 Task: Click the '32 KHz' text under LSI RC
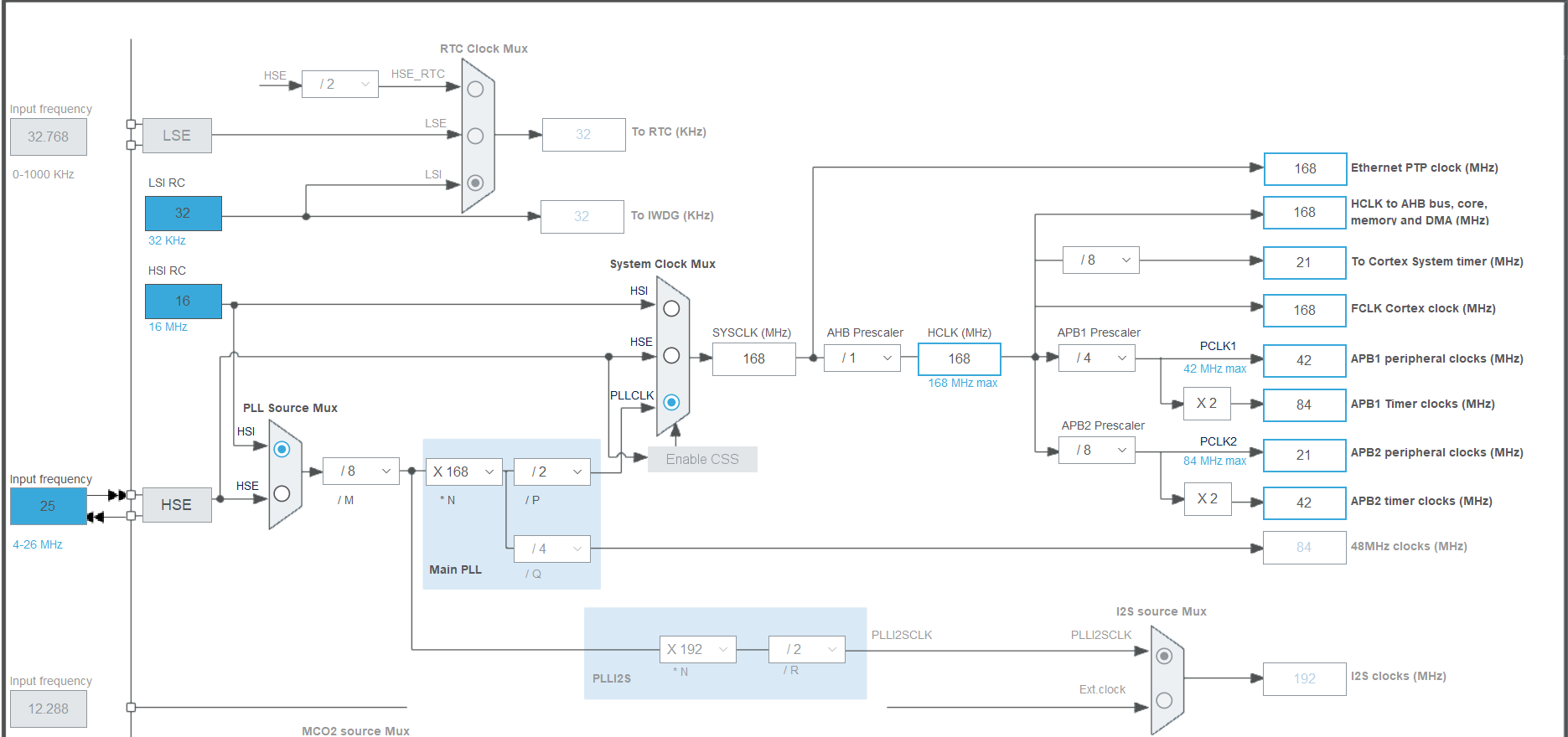168,241
